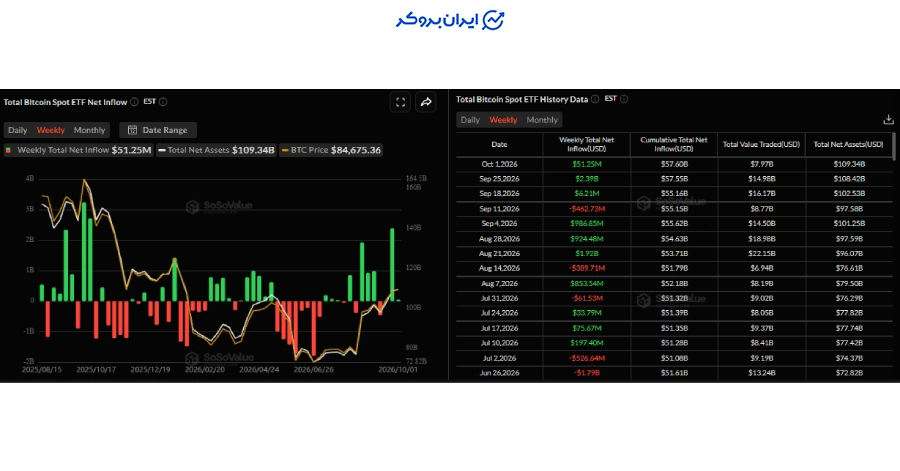Click the calendar icon in Date Range
Screen dimensions: 900x471
click(x=133, y=130)
